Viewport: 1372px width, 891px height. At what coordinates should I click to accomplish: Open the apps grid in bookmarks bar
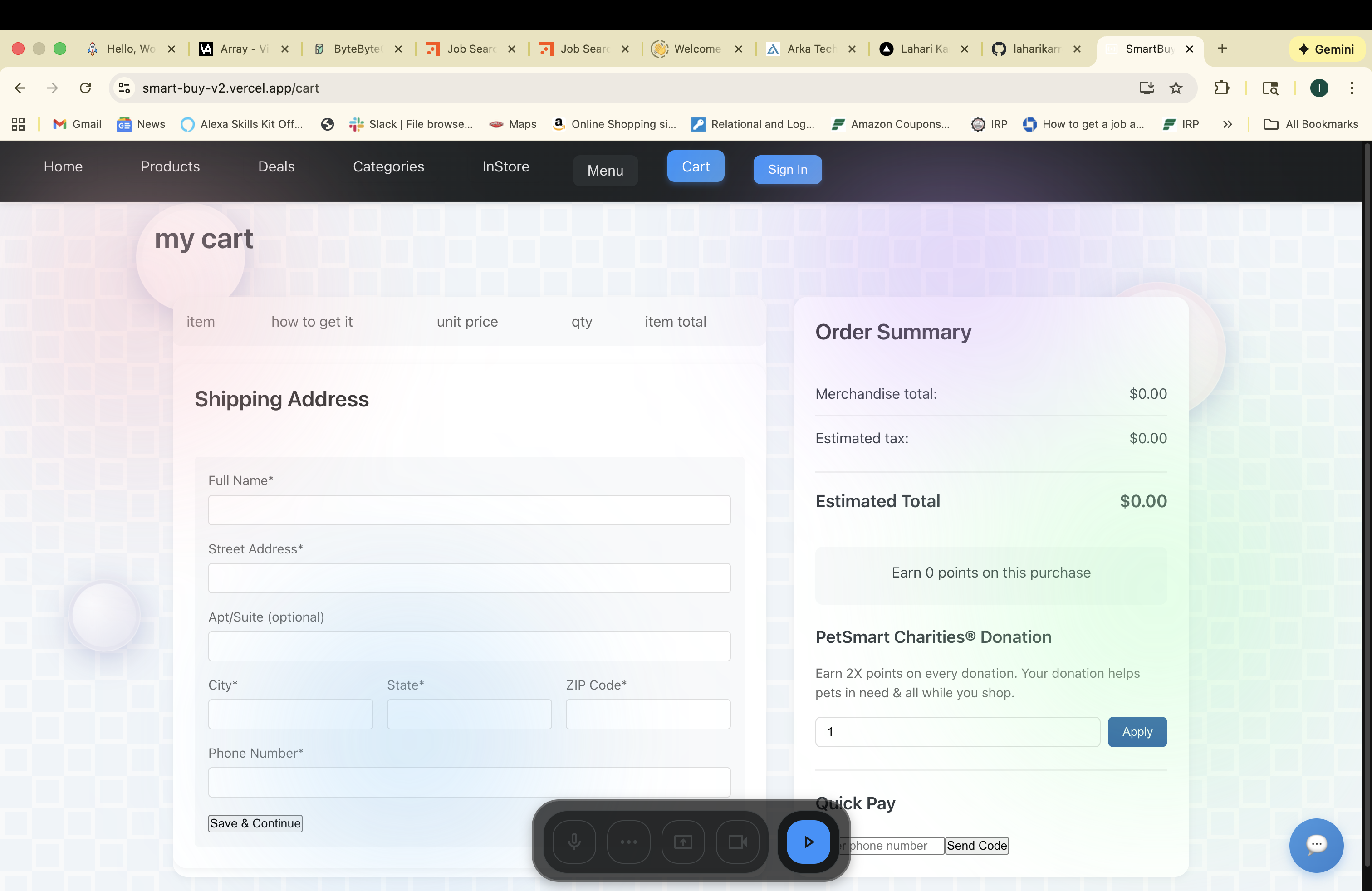point(18,124)
